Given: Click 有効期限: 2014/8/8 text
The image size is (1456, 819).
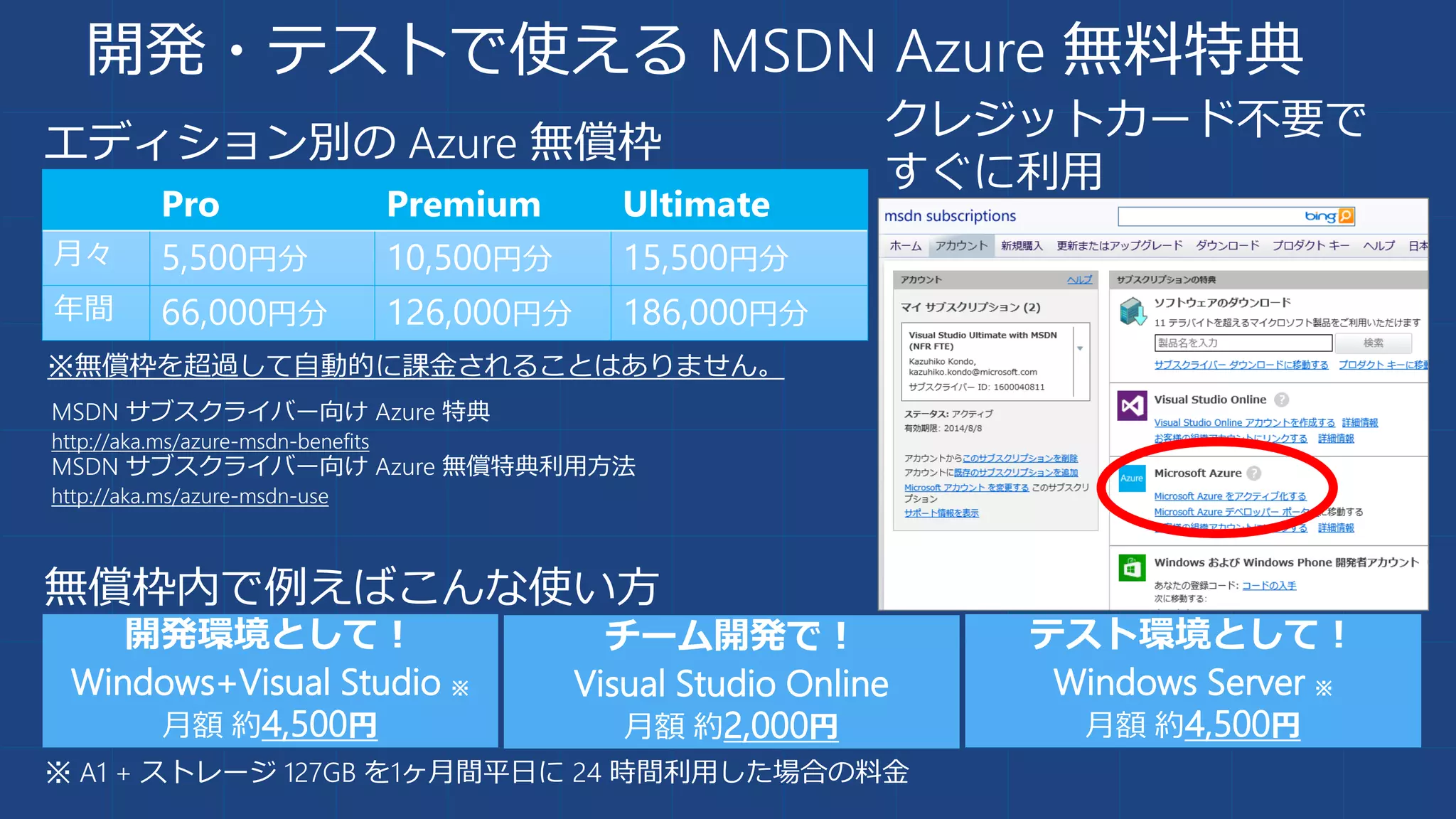Looking at the screenshot, I should pos(943,429).
